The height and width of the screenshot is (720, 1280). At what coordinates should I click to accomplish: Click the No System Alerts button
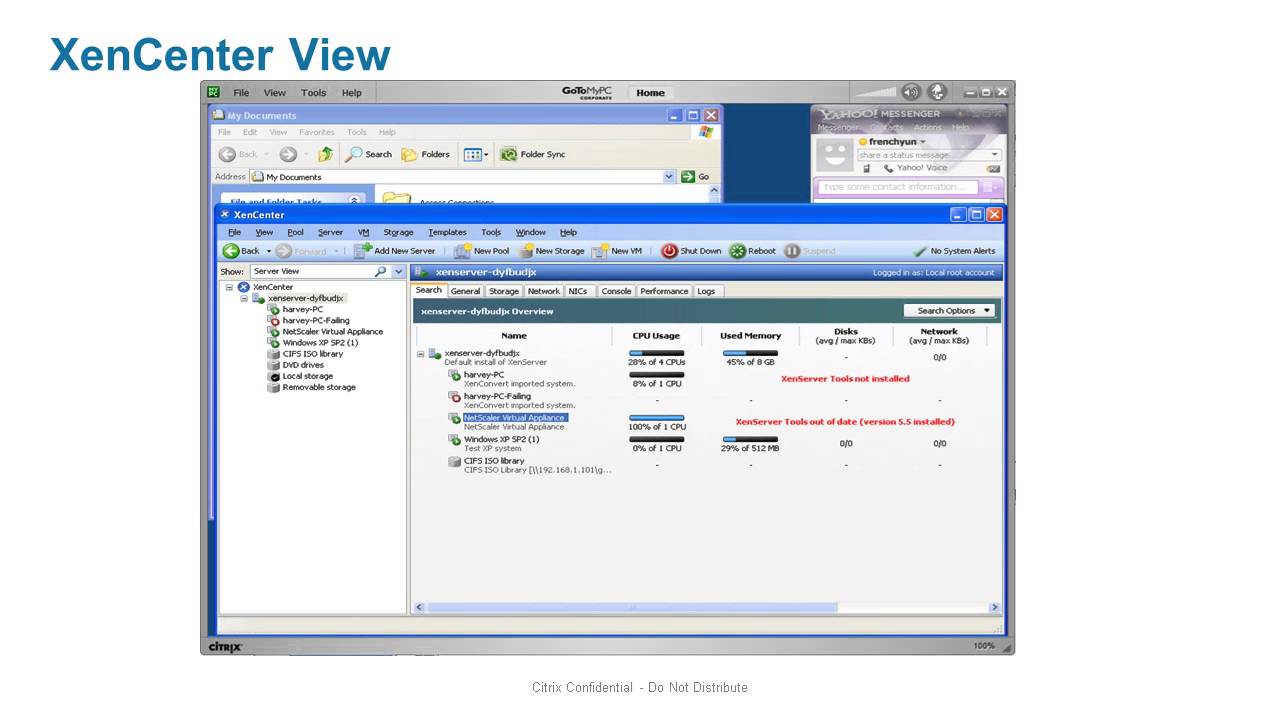955,251
